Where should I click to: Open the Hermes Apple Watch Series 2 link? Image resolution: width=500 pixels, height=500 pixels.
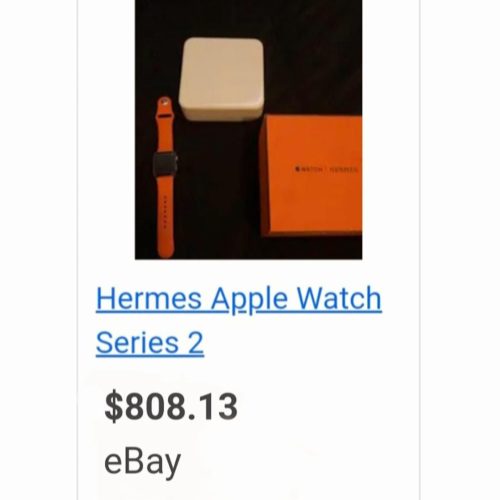239,320
